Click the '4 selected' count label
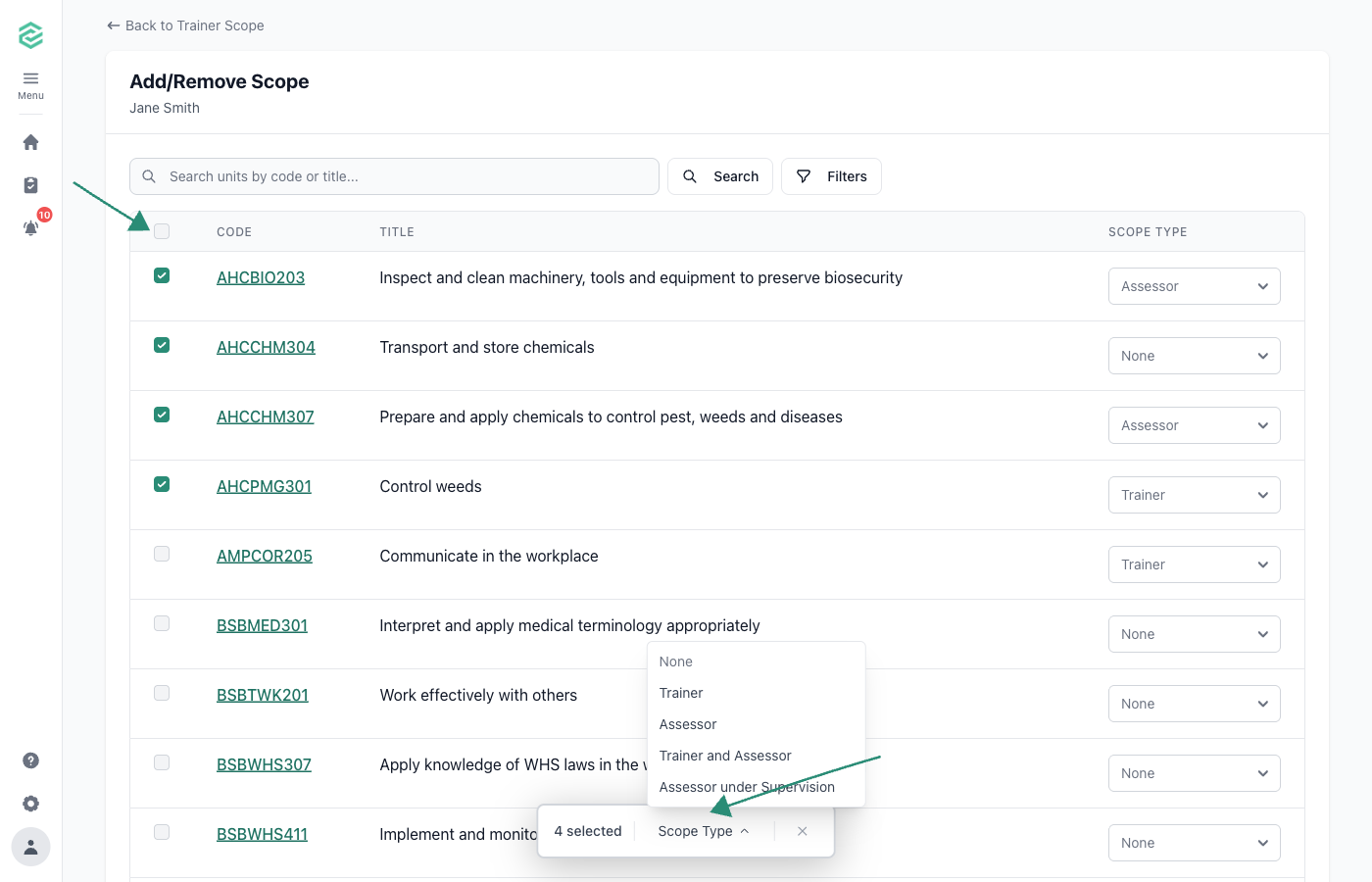Viewport: 1372px width, 882px height. pos(588,831)
